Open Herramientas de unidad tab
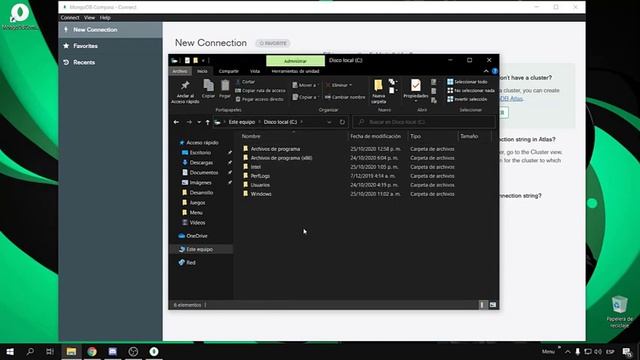This screenshot has width=640, height=360. (295, 71)
